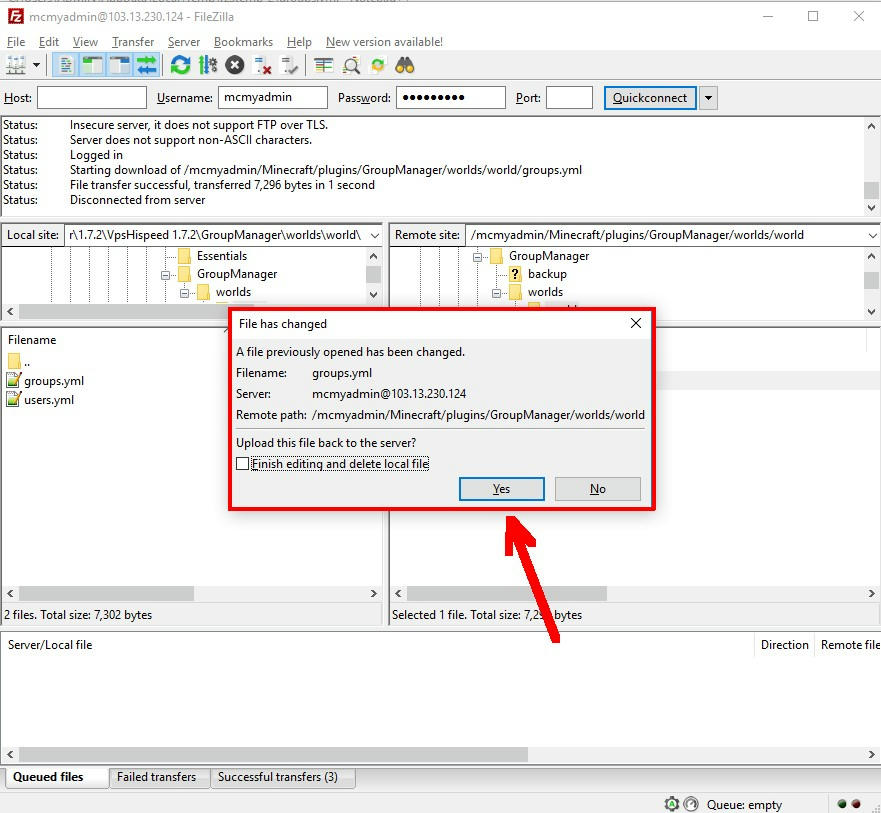Click the message log scrollbar thumb
The image size is (881, 813).
click(871, 190)
